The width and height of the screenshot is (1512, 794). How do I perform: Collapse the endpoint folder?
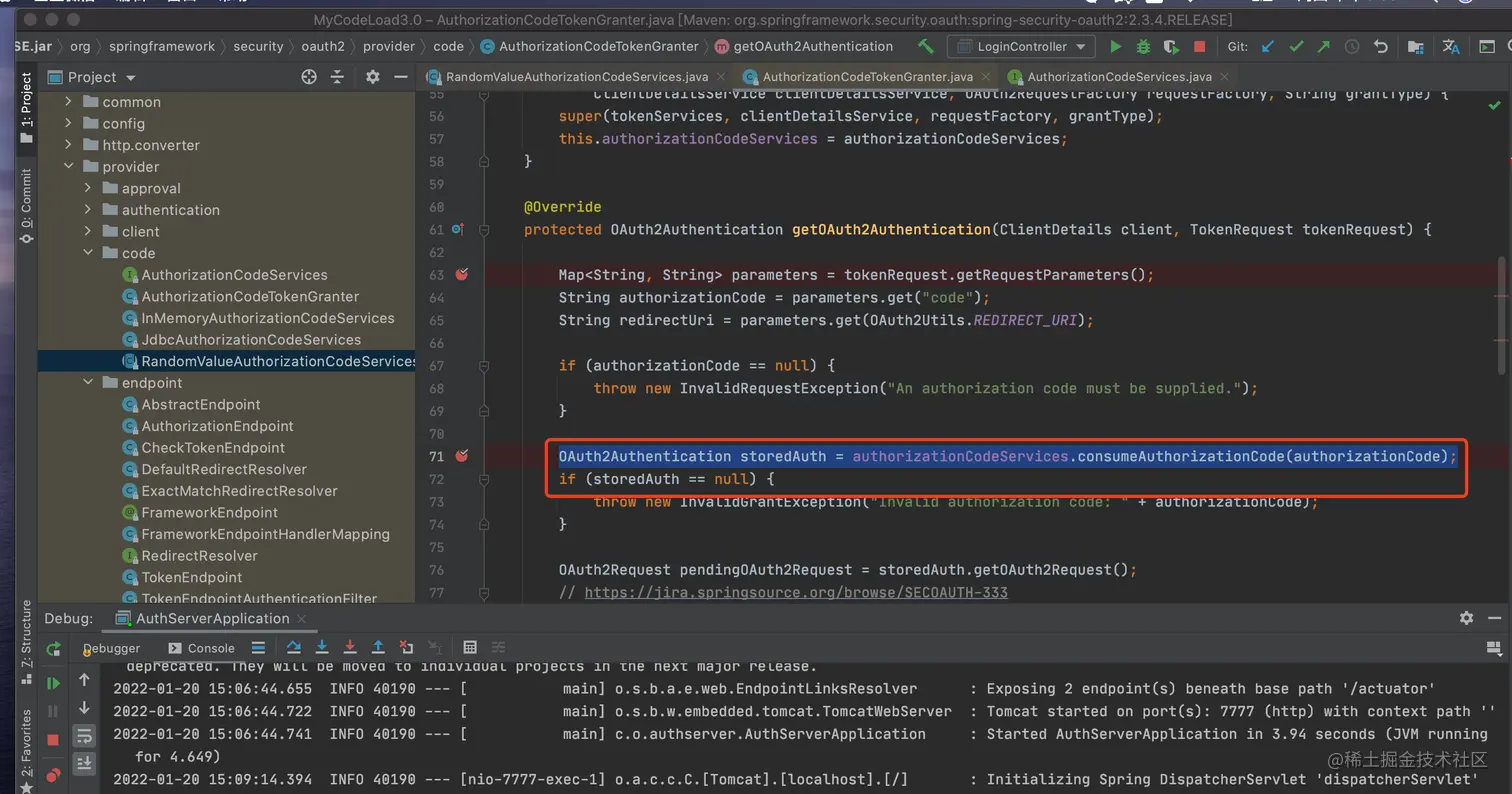pyautogui.click(x=88, y=383)
